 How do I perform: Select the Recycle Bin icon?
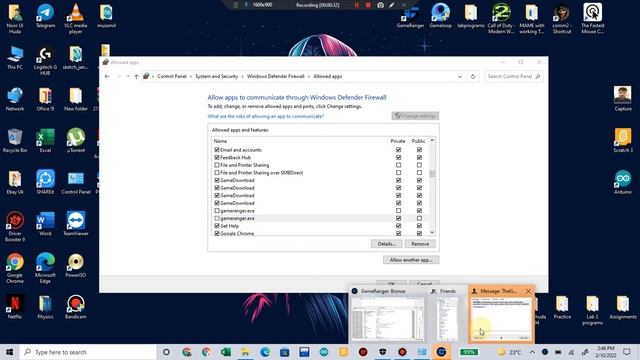15,141
